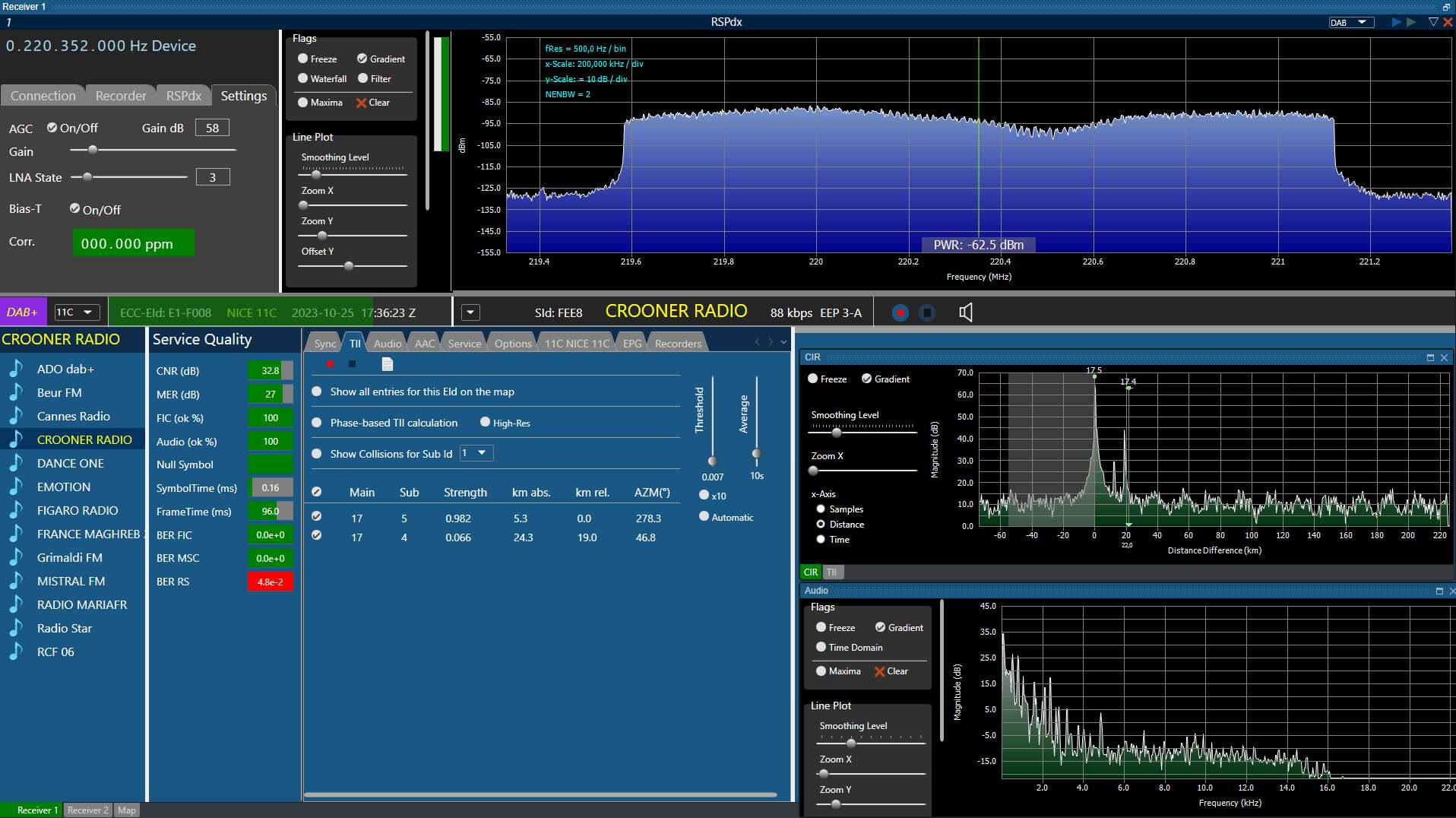Screen dimensions: 1456x818
Task: Mute audio via the speaker icon
Action: 965,312
